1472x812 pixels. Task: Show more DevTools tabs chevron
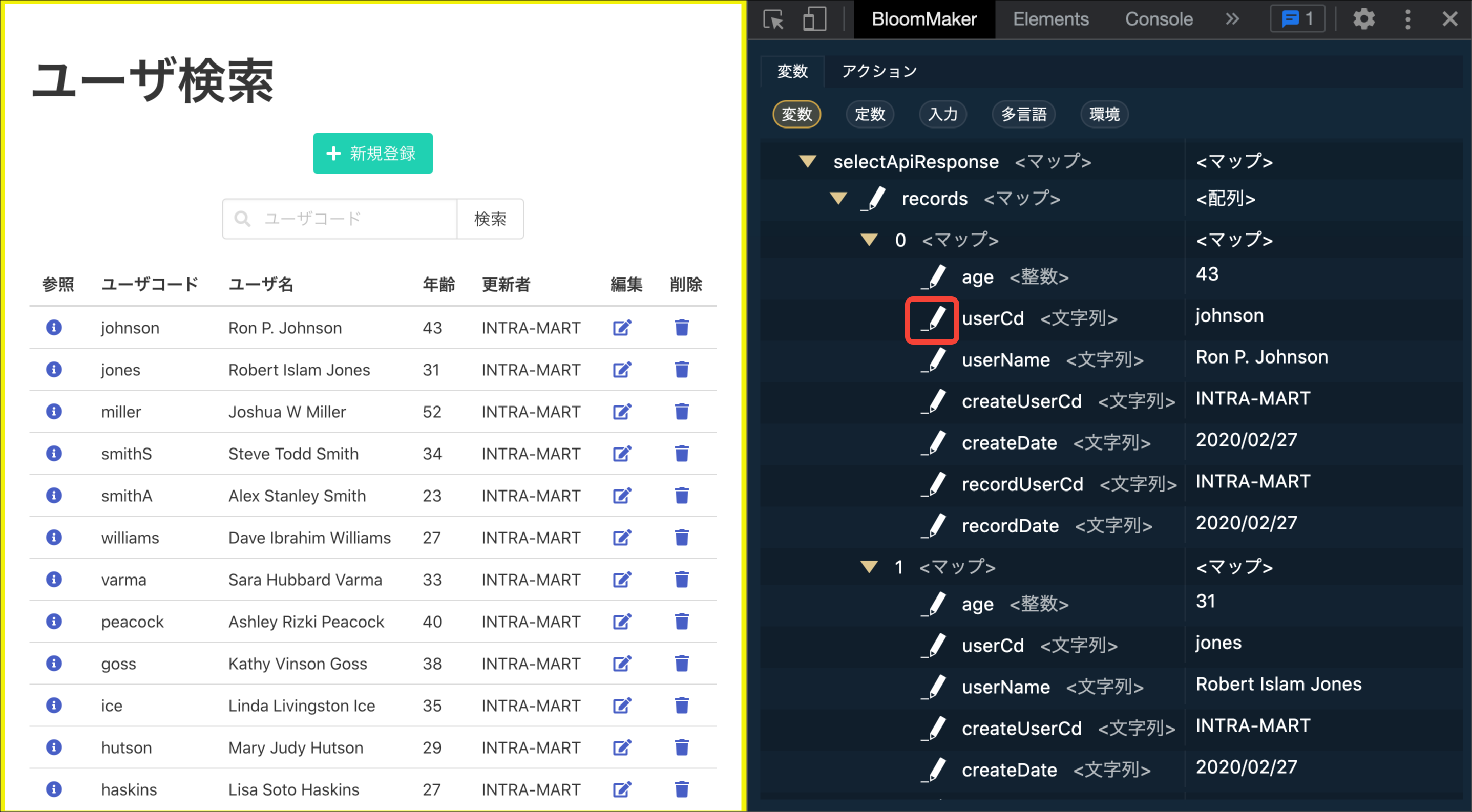pyautogui.click(x=1232, y=19)
